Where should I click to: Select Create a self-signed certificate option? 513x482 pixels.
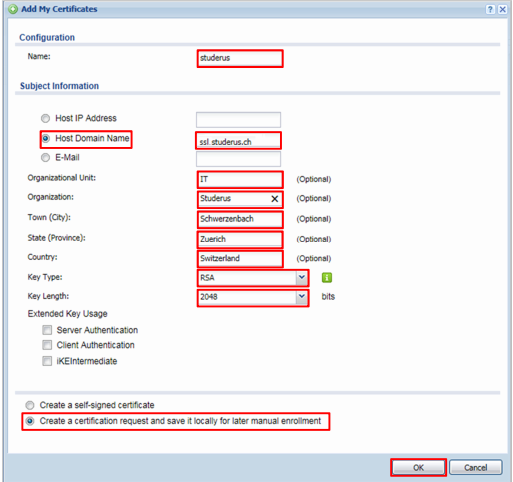tap(30, 405)
